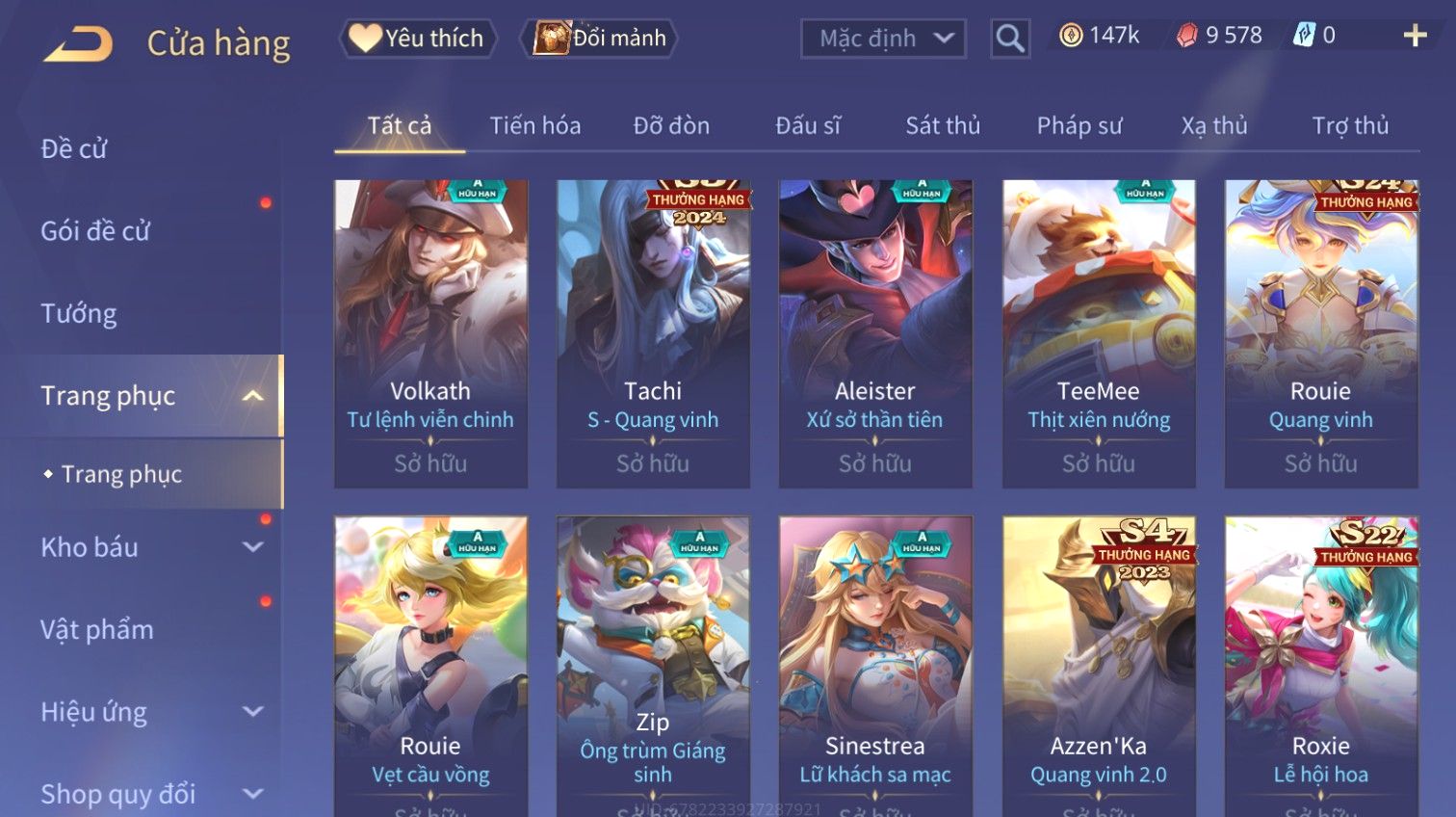Tap the plus icon to add currency

click(x=1415, y=37)
